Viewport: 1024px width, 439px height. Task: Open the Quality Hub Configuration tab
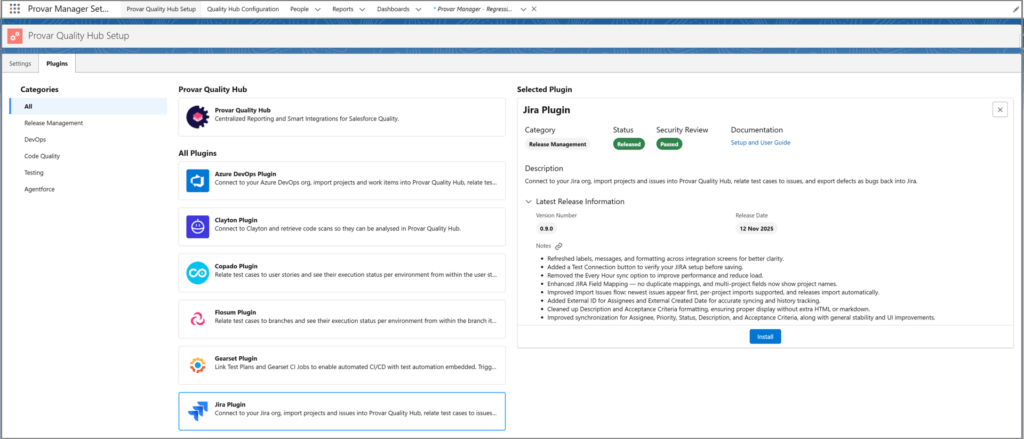(243, 8)
